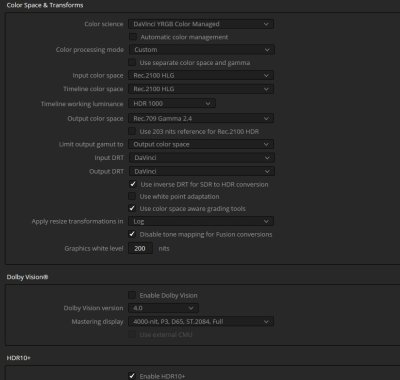
Task: Enable Automatic color management checkbox
Action: [x=133, y=37]
